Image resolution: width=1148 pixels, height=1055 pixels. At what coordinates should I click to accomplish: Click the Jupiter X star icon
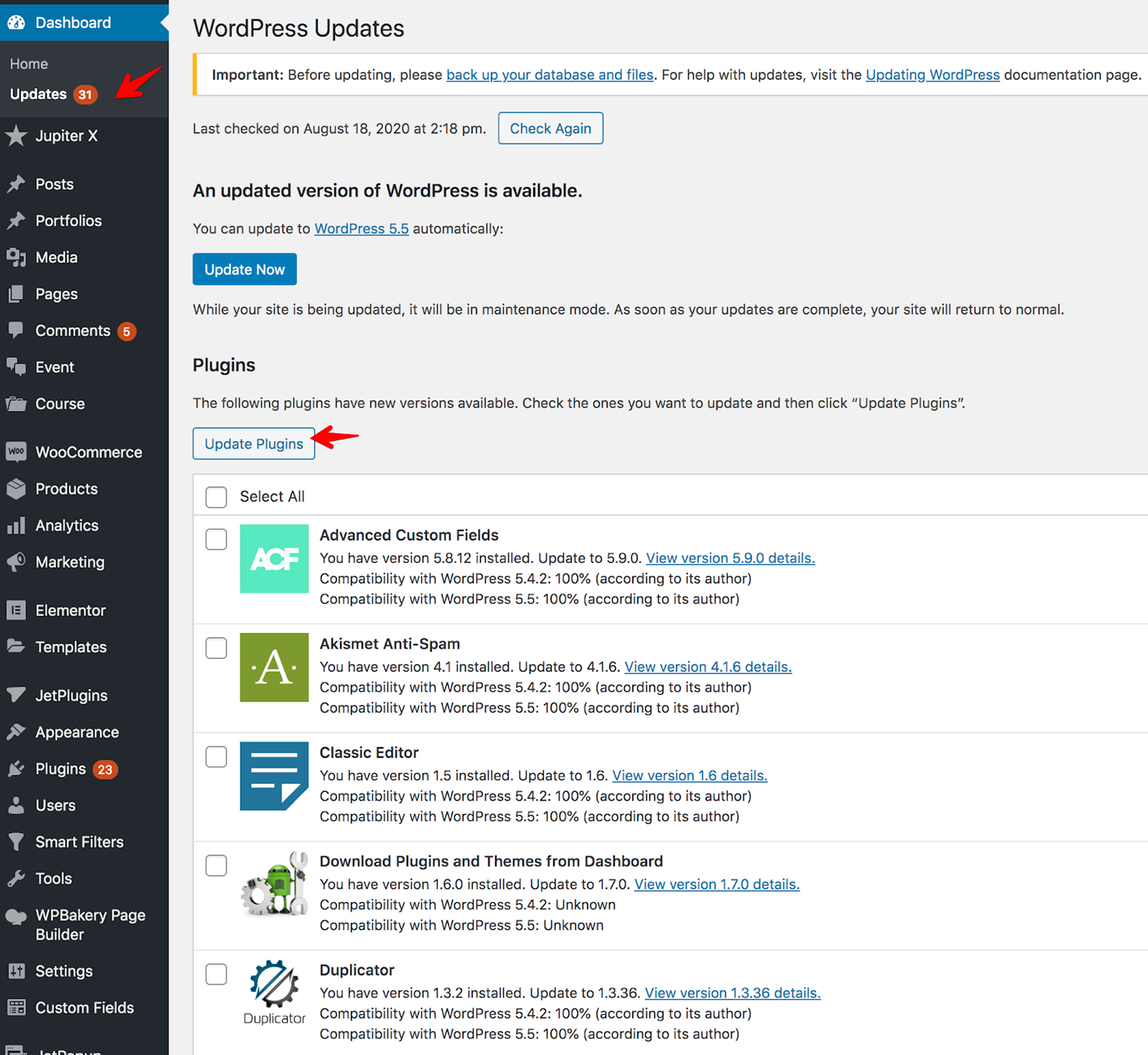17,136
